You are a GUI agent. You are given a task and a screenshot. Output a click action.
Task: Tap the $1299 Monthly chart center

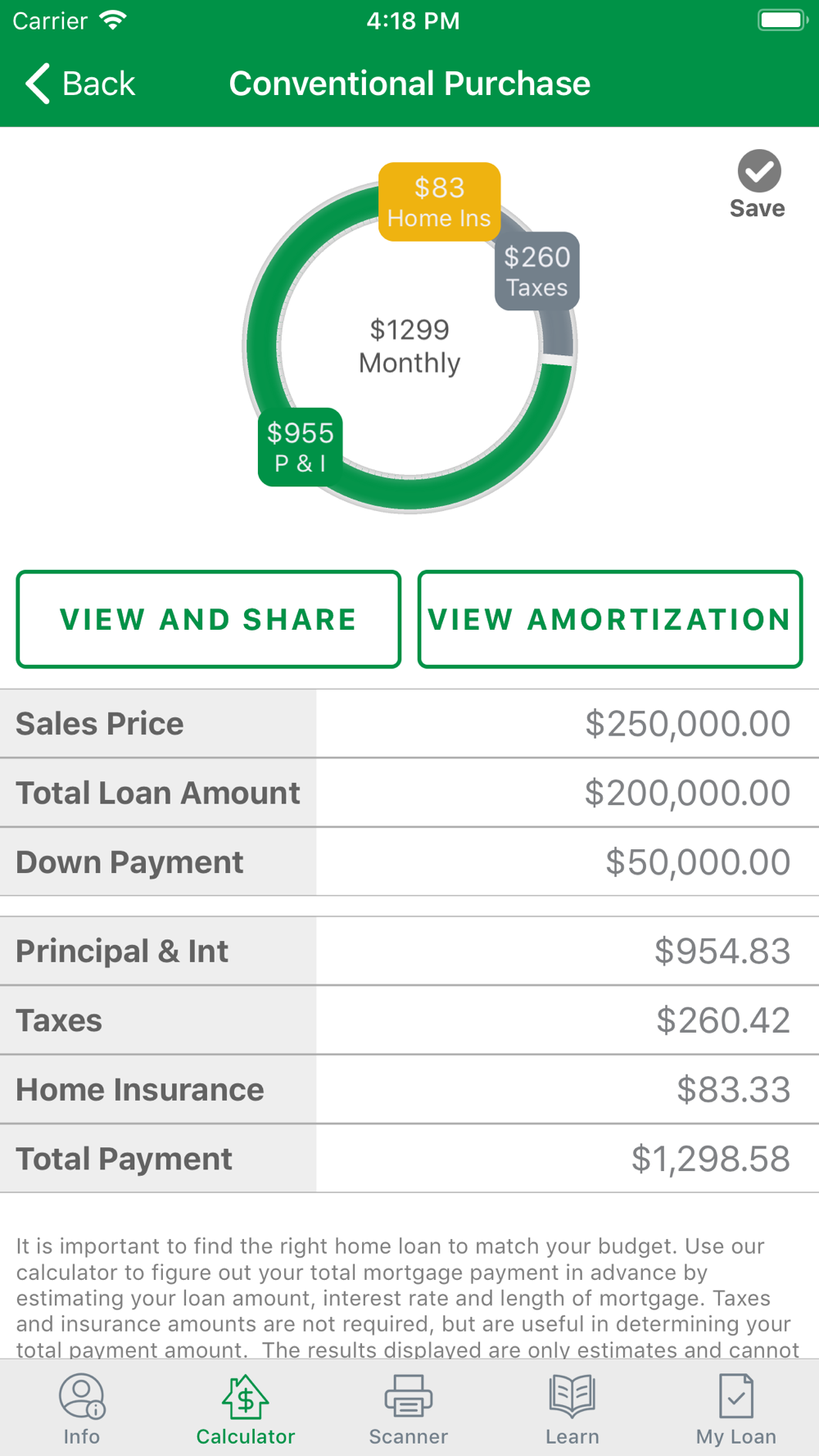pyautogui.click(x=409, y=346)
